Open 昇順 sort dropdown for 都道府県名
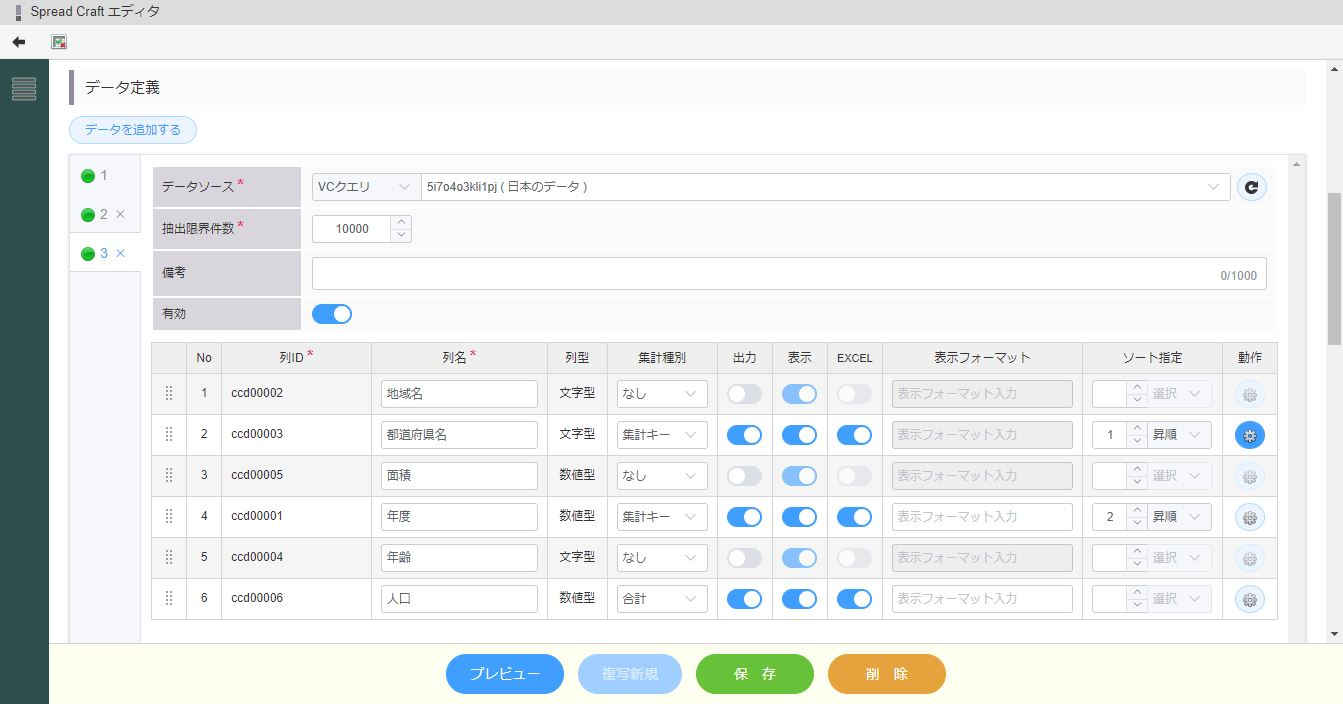 point(1179,435)
